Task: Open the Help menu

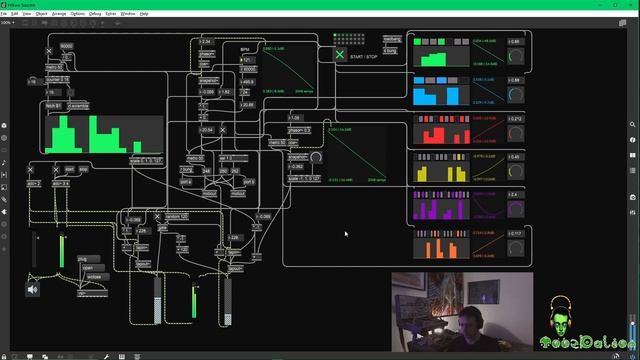Action: pos(144,14)
